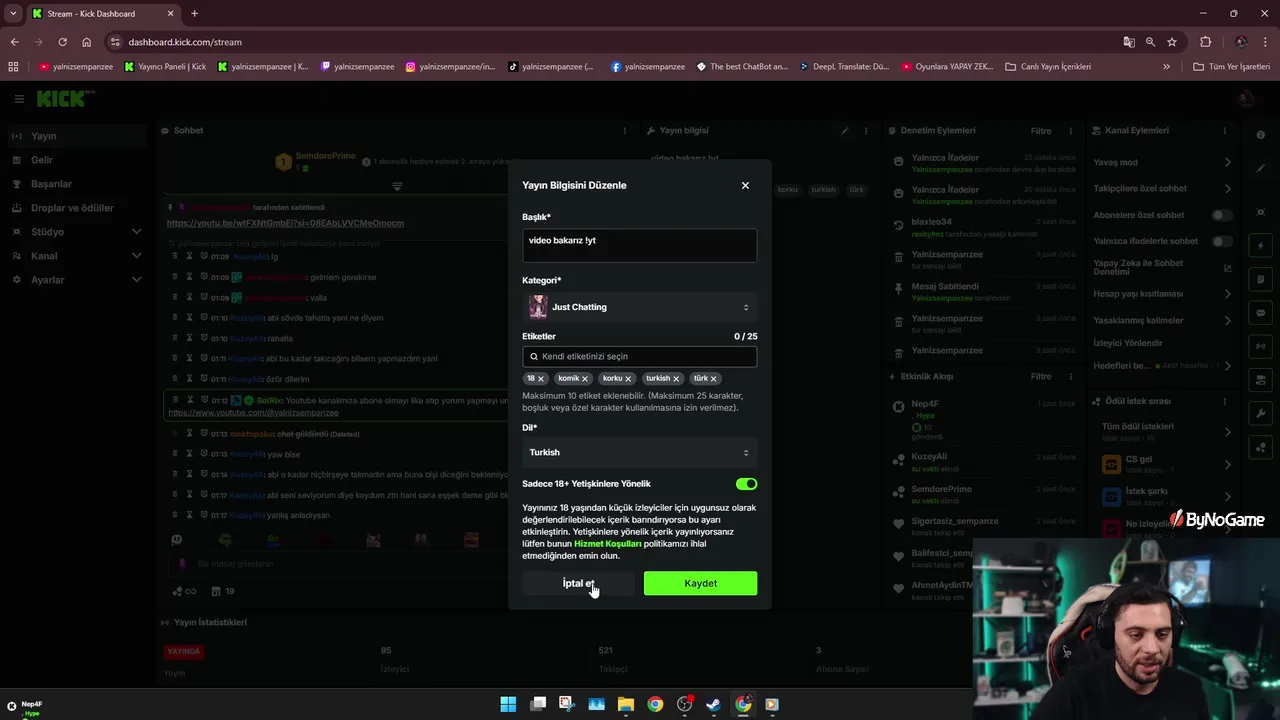This screenshot has width=1280, height=720.
Task: Click Filtre in Etkinlik Akışı panel
Action: tap(1041, 377)
